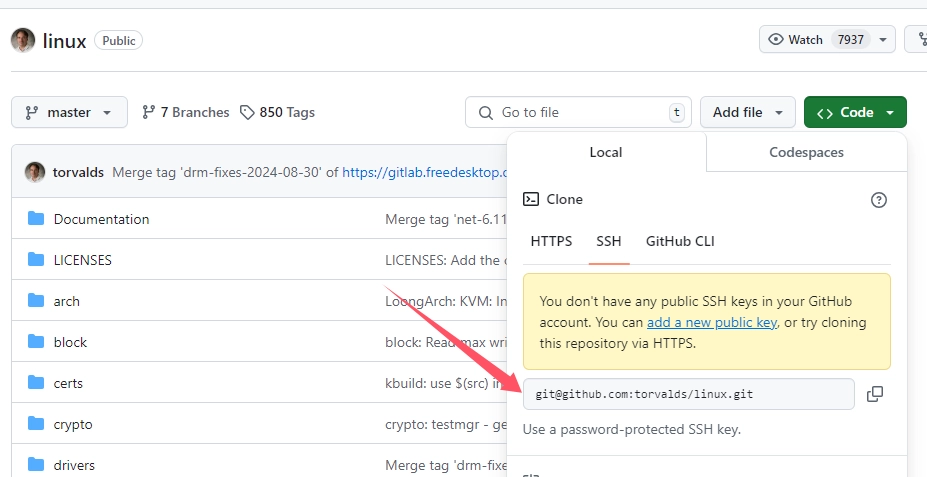Screen dimensions: 927x477
Task: Click the torvalds commit author avatar
Action: (x=35, y=172)
